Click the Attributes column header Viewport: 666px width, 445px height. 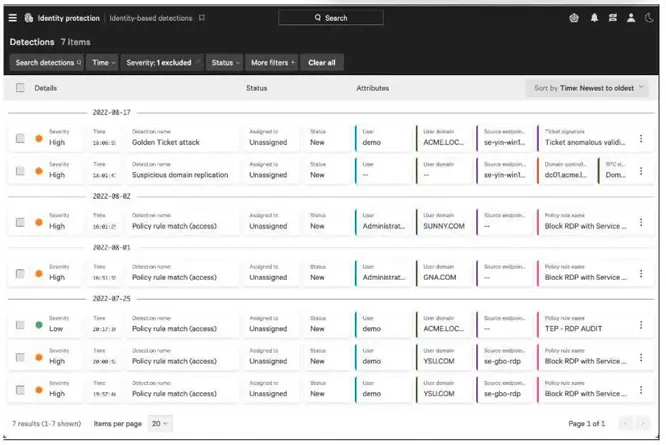tap(373, 88)
